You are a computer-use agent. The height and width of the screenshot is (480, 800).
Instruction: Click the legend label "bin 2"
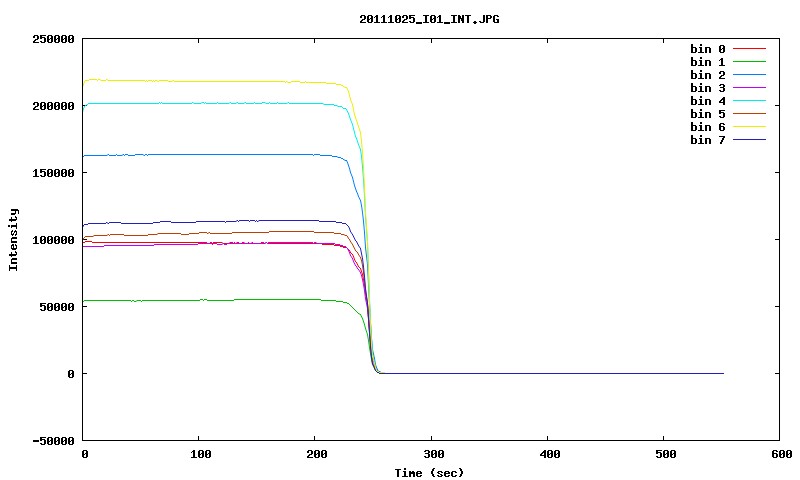pos(707,75)
